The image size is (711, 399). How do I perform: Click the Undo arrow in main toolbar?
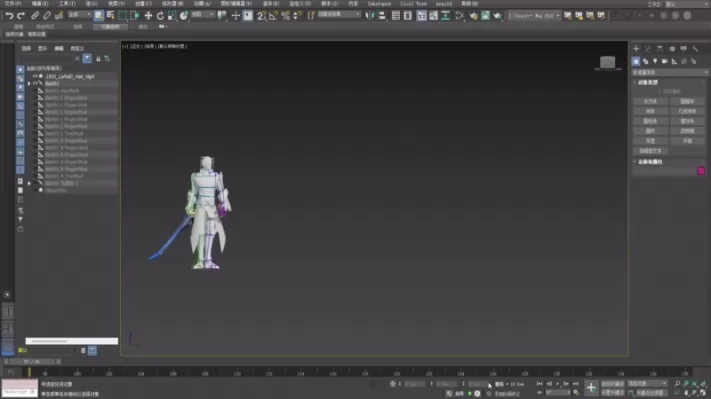click(x=9, y=16)
